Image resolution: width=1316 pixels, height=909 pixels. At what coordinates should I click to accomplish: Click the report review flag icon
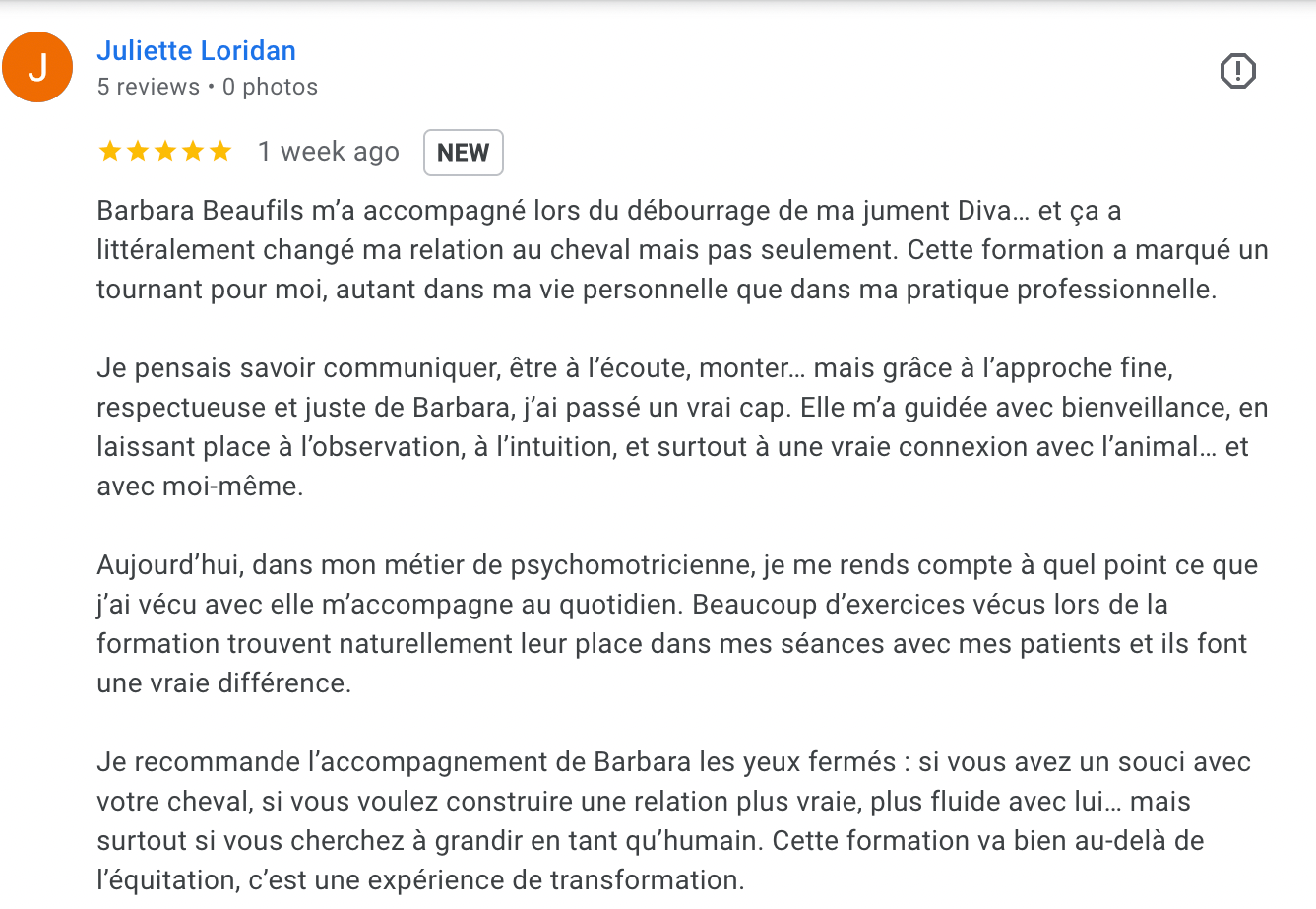1237,71
